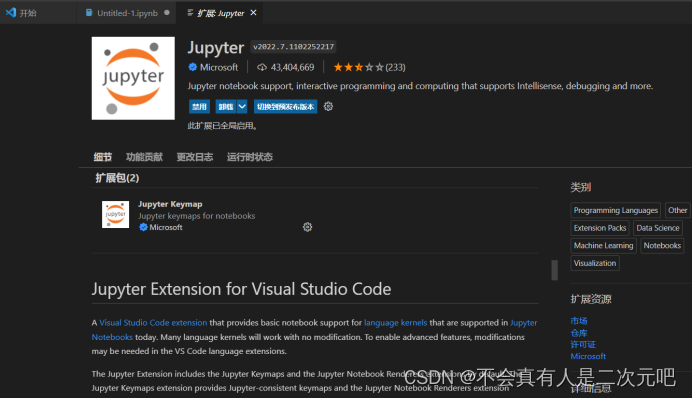Open the Microsoft resource link in sidebar

[588, 356]
